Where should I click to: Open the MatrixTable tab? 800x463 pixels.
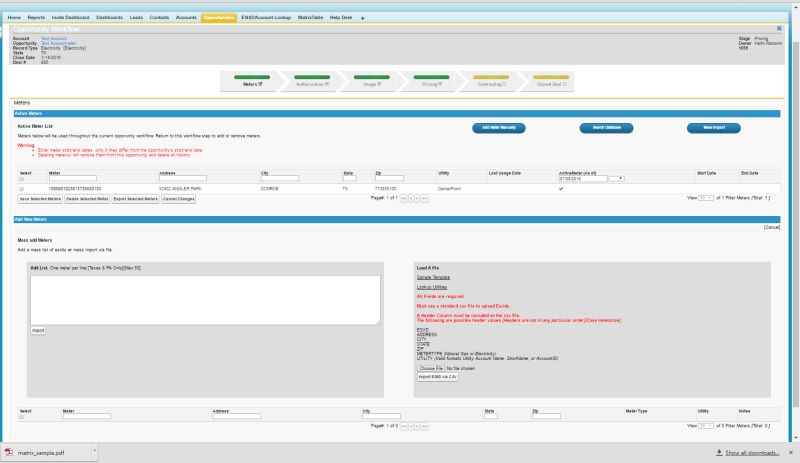[x=310, y=17]
